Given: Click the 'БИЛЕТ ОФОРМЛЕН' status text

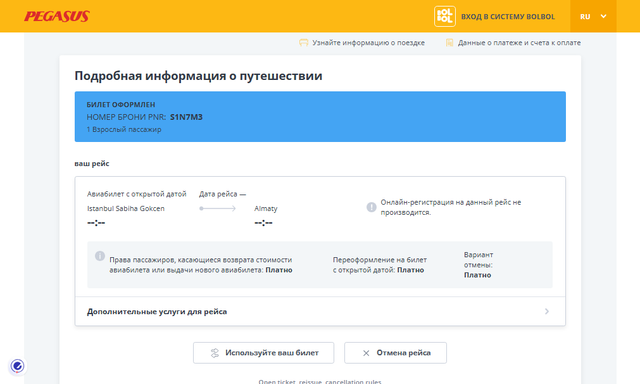Looking at the screenshot, I should (x=121, y=104).
